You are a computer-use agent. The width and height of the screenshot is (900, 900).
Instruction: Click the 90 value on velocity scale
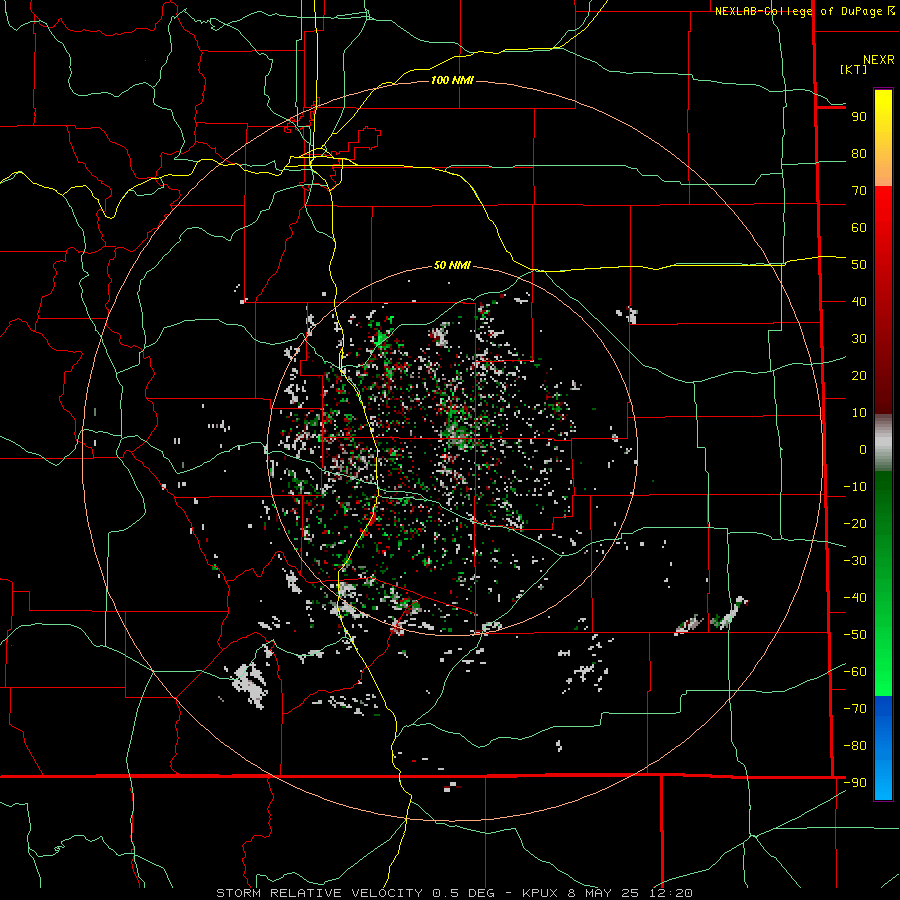(859, 117)
